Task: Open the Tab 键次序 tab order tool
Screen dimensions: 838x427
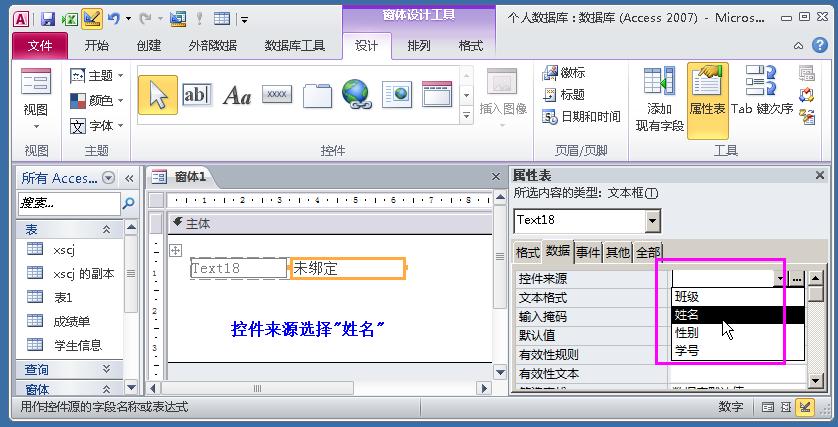Action: click(762, 91)
